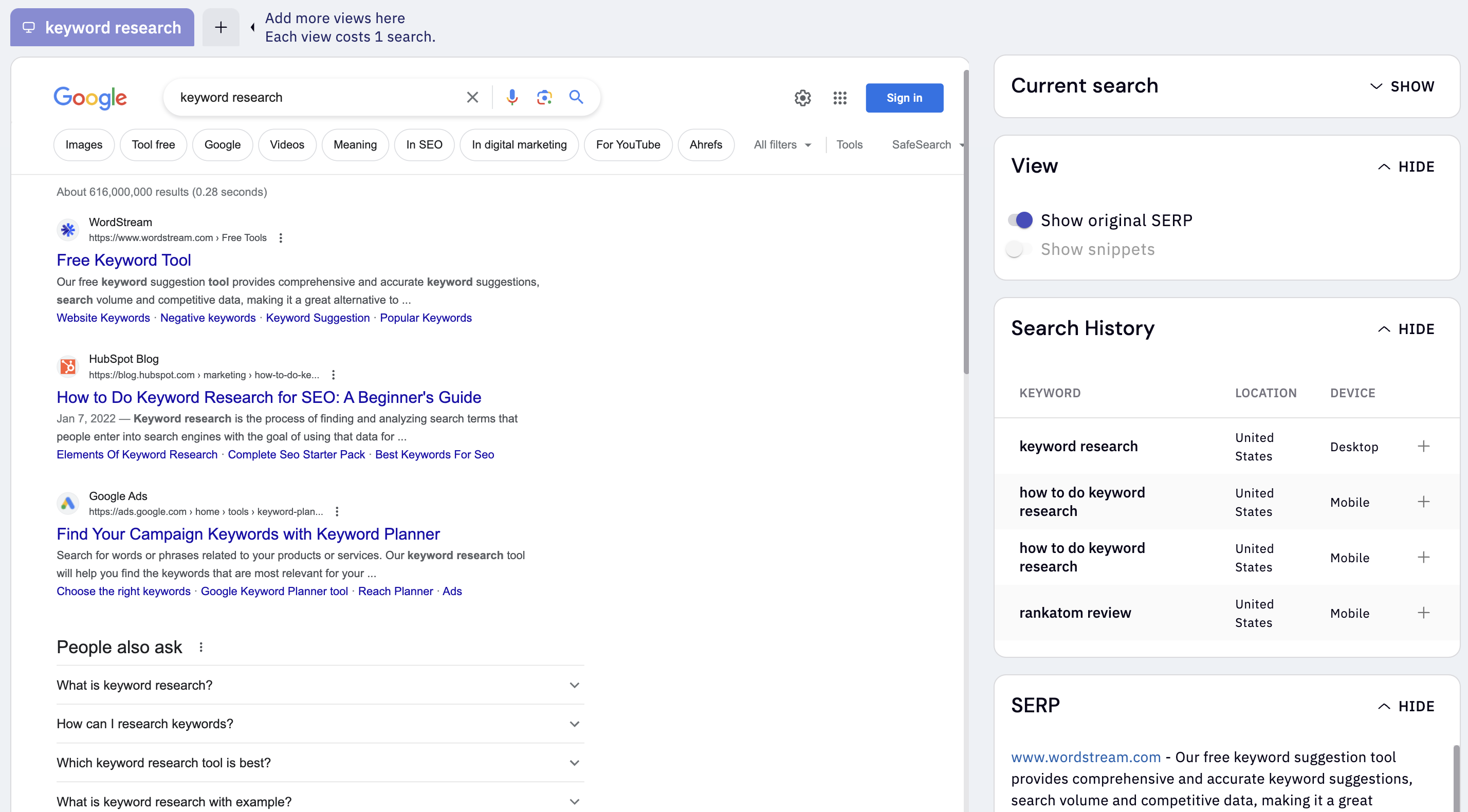Hide the Search History panel
1468x812 pixels.
click(x=1406, y=329)
